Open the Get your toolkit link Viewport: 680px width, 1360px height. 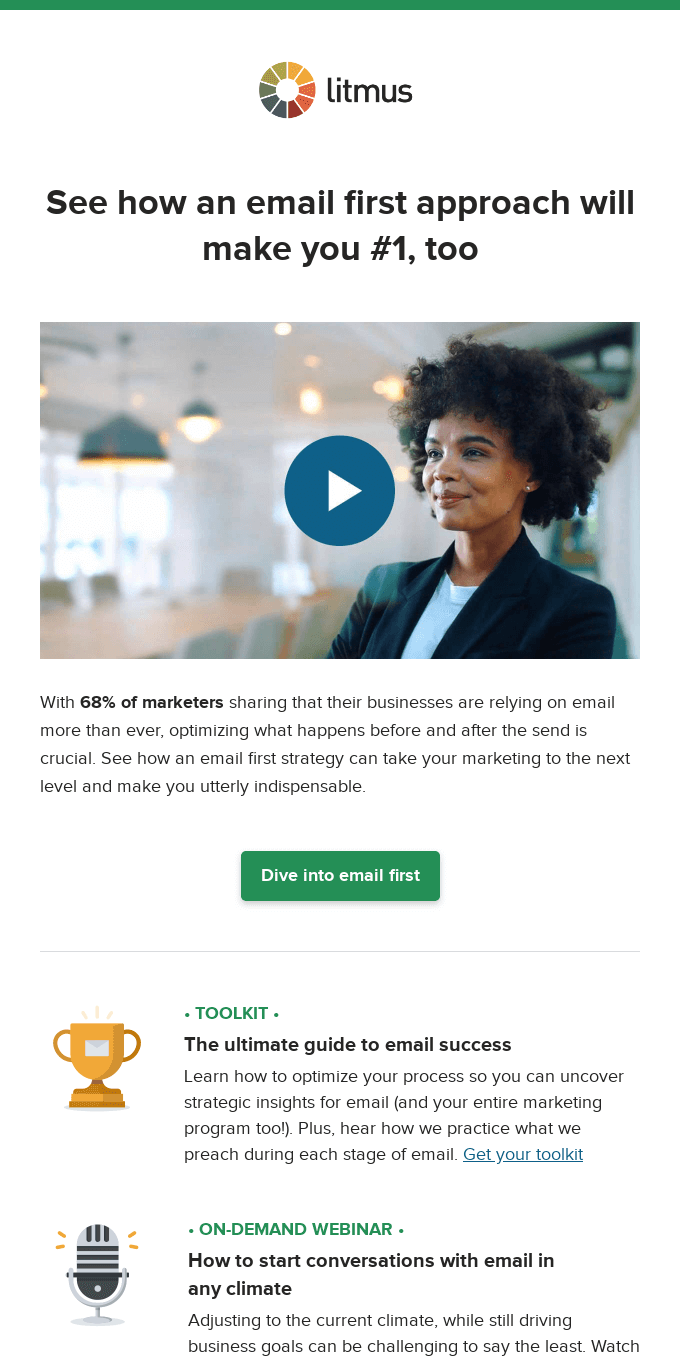(x=523, y=1154)
